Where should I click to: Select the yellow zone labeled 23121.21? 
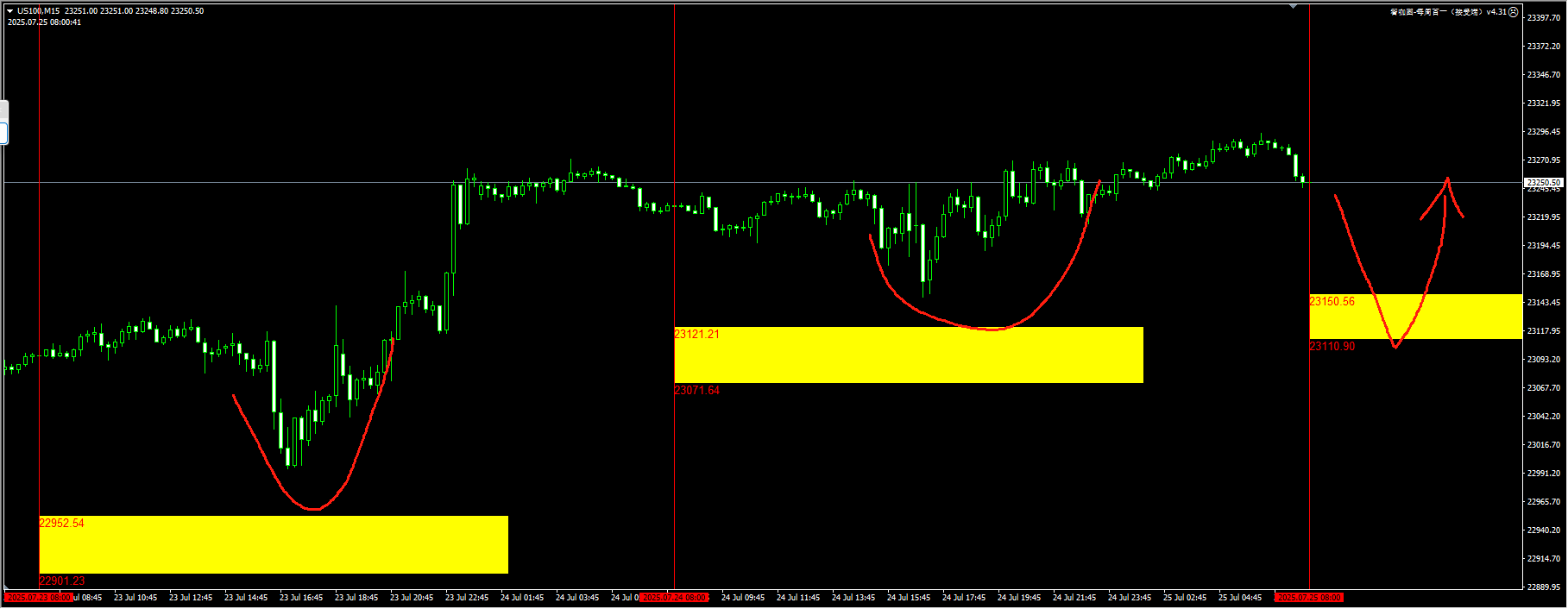point(909,355)
